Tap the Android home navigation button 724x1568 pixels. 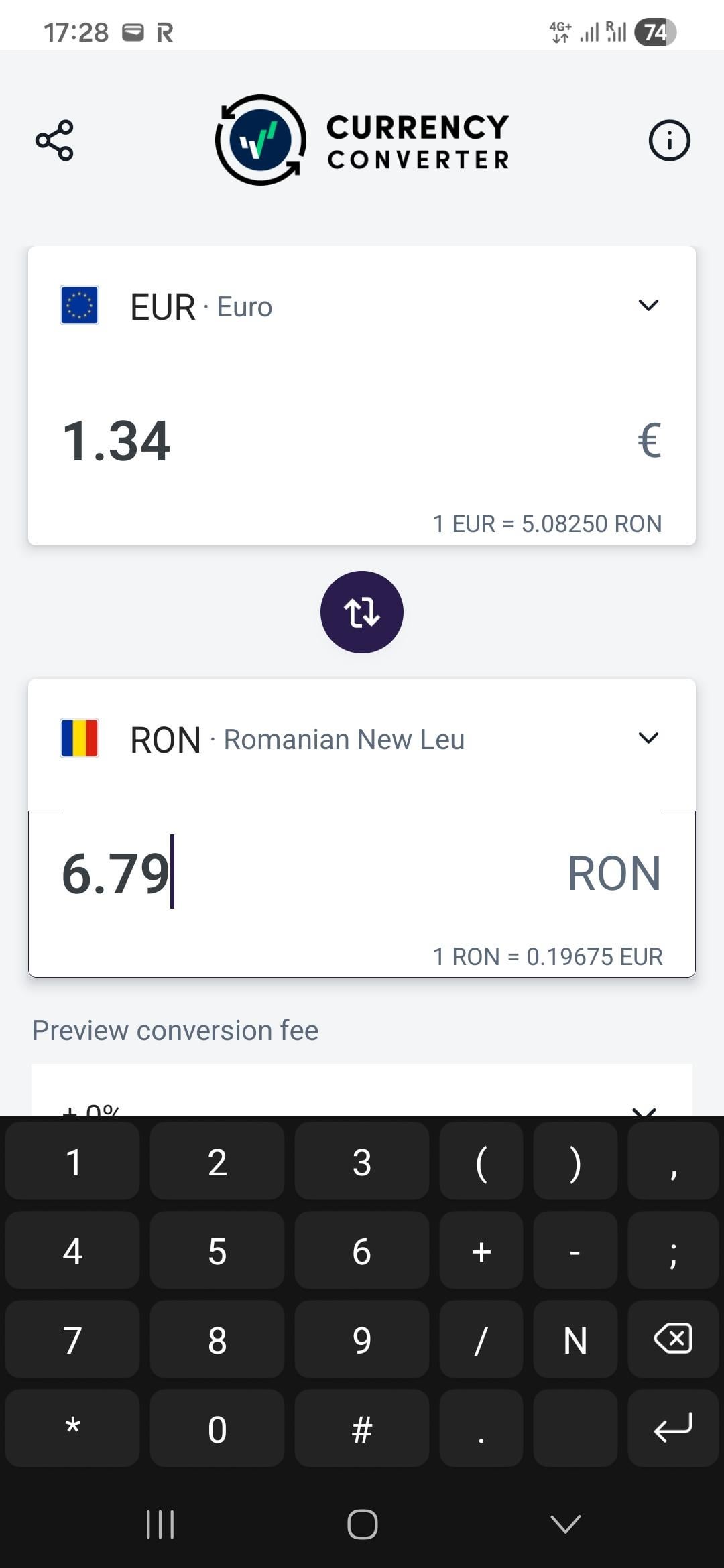pos(362,1524)
